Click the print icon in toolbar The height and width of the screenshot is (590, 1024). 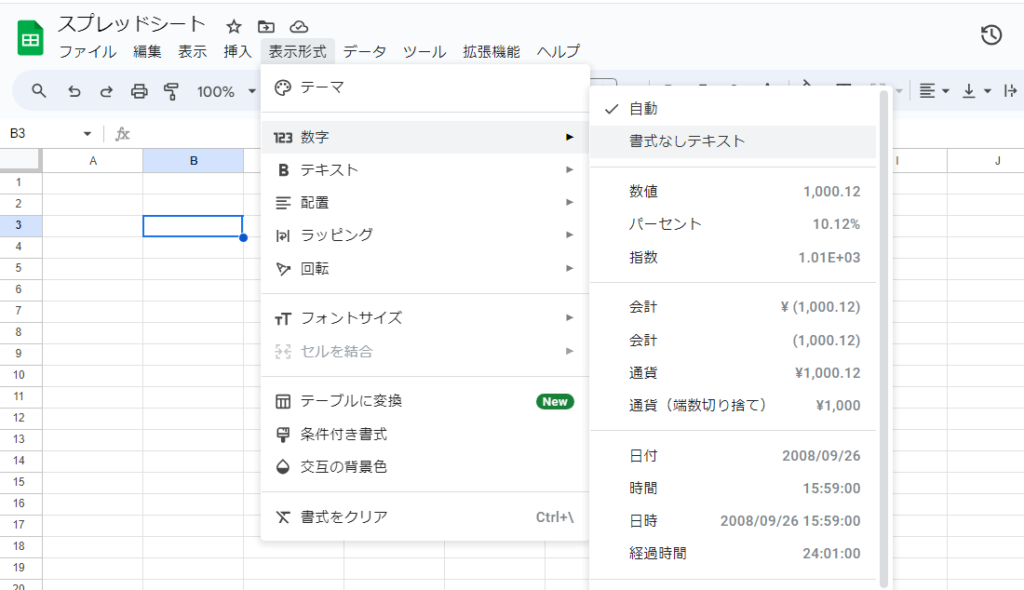(139, 92)
